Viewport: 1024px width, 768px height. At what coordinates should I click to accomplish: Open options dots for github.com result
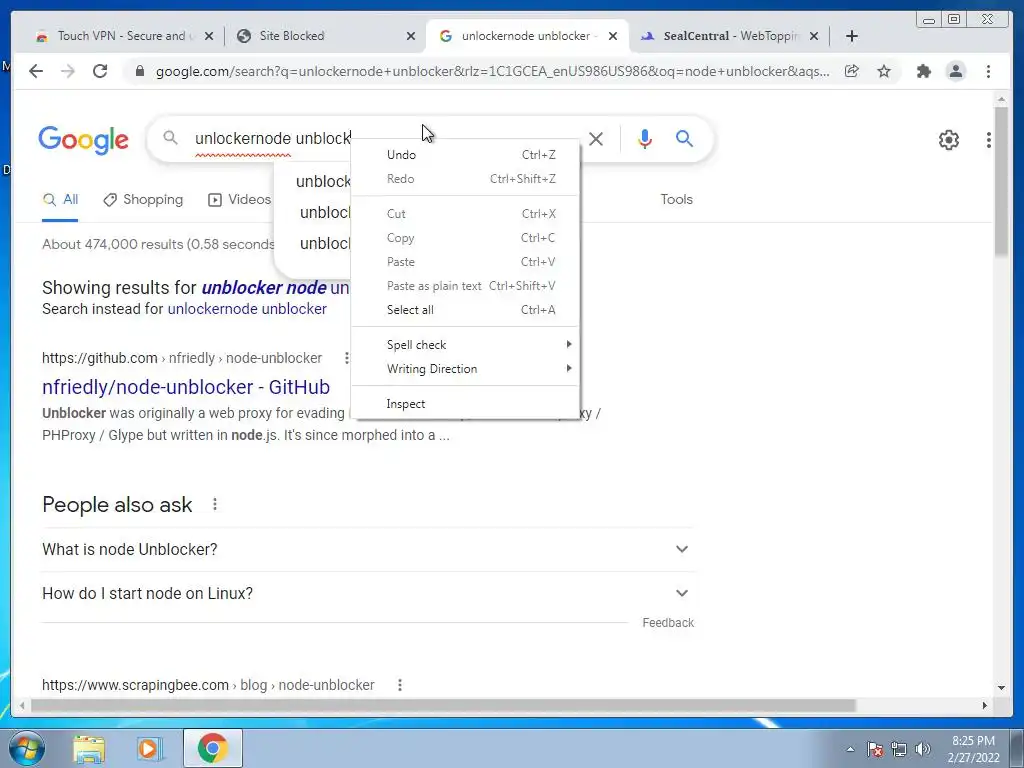point(346,358)
